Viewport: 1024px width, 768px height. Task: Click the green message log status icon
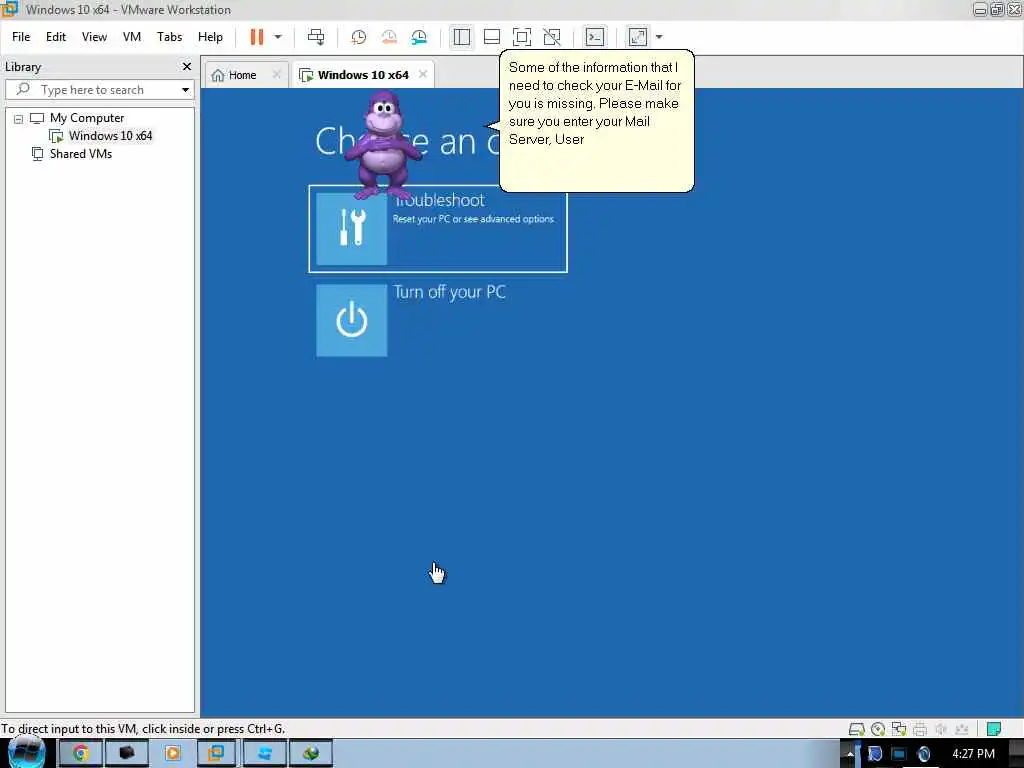click(x=994, y=729)
